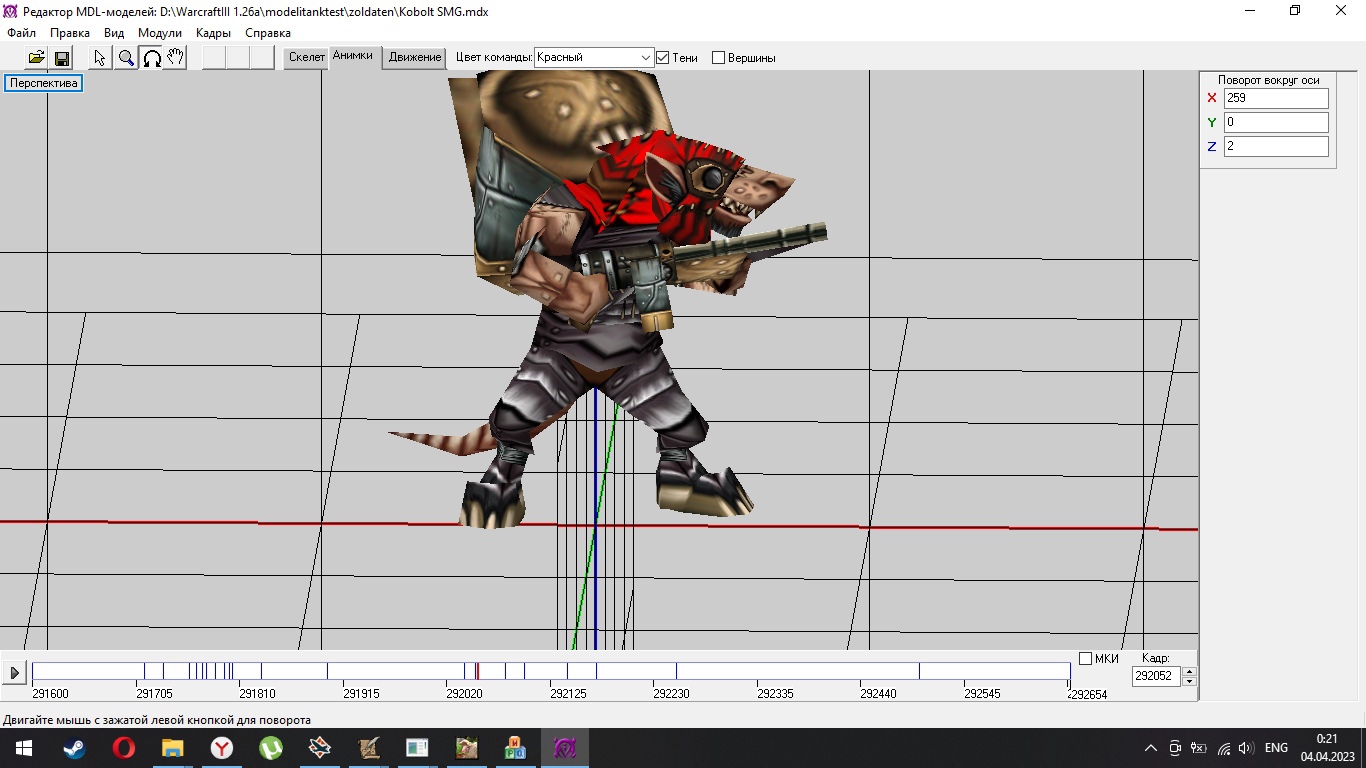Screen dimensions: 1366x768
Task: Open the window-picture taskbar app
Action: click(417, 748)
